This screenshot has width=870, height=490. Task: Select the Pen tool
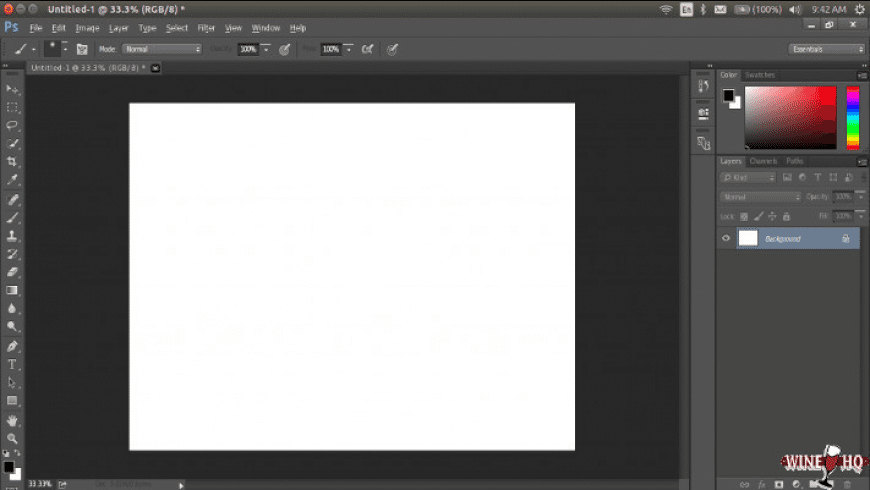13,346
